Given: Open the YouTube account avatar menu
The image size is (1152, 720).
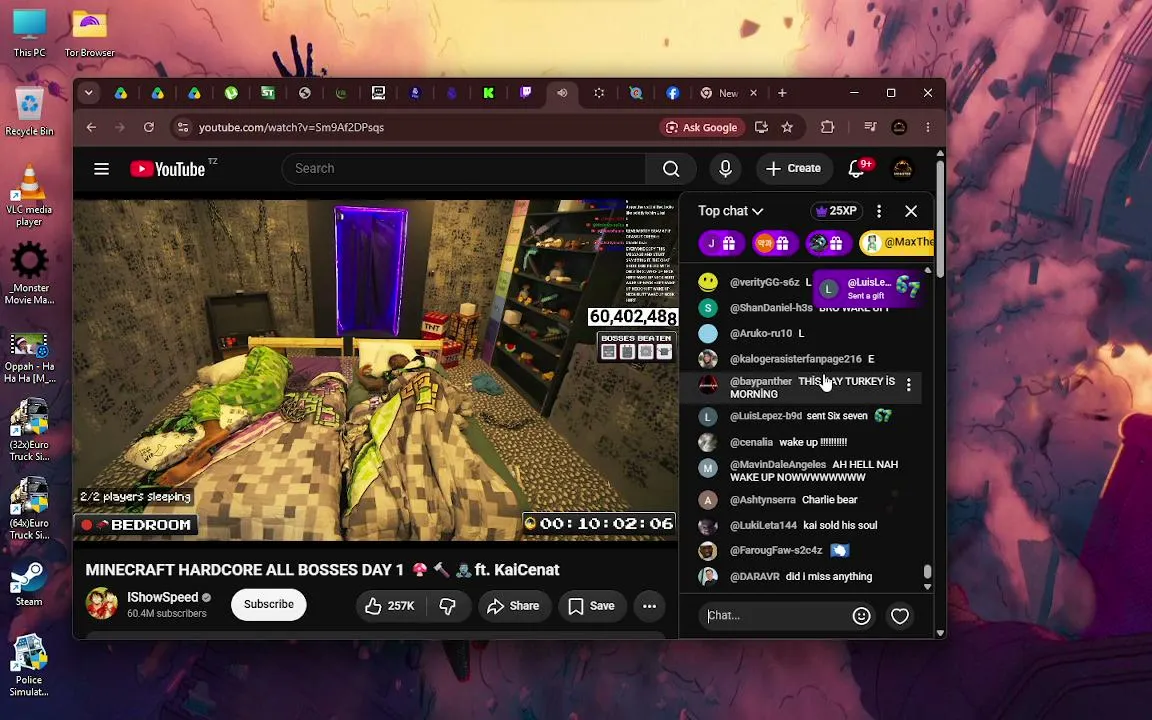Looking at the screenshot, I should pos(902,169).
